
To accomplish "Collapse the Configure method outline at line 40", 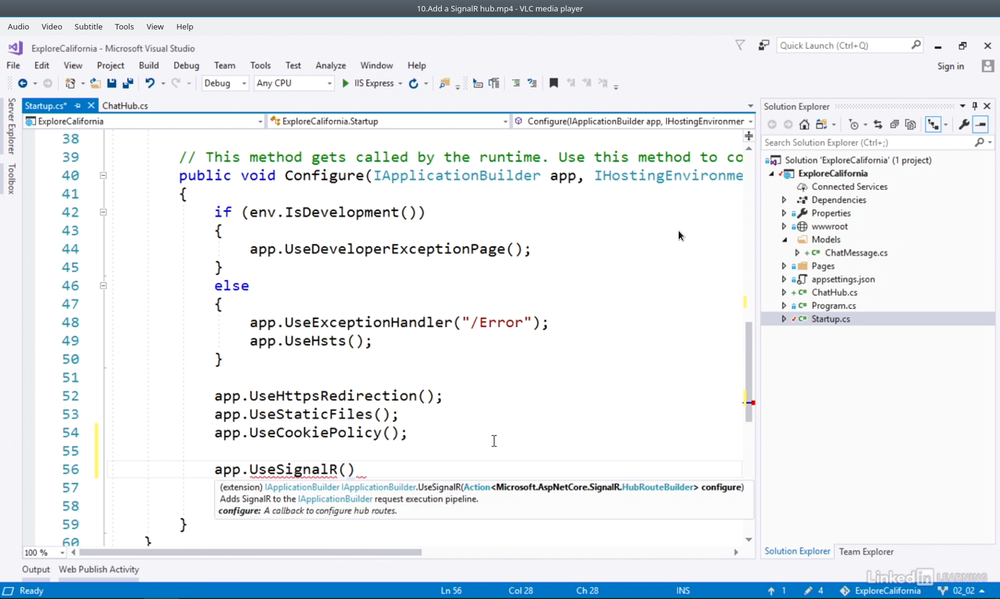I will (x=103, y=175).
